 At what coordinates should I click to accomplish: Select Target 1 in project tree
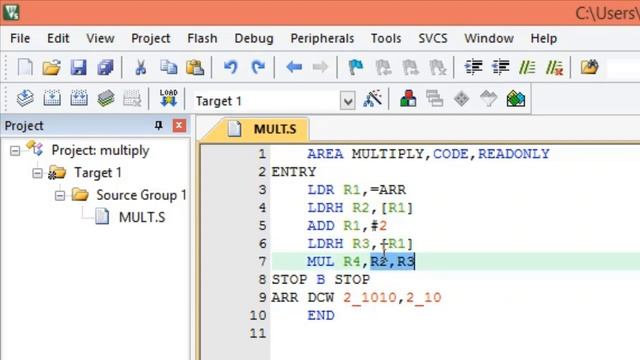tap(98, 173)
